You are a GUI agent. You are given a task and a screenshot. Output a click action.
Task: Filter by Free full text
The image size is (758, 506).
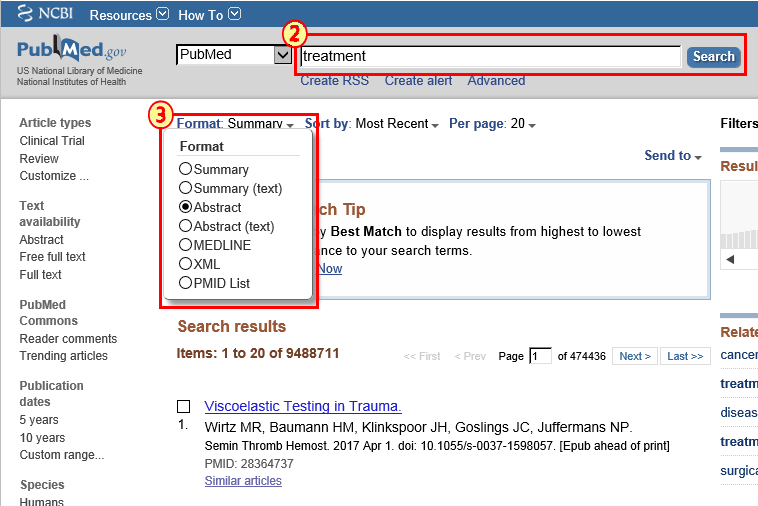[52, 257]
